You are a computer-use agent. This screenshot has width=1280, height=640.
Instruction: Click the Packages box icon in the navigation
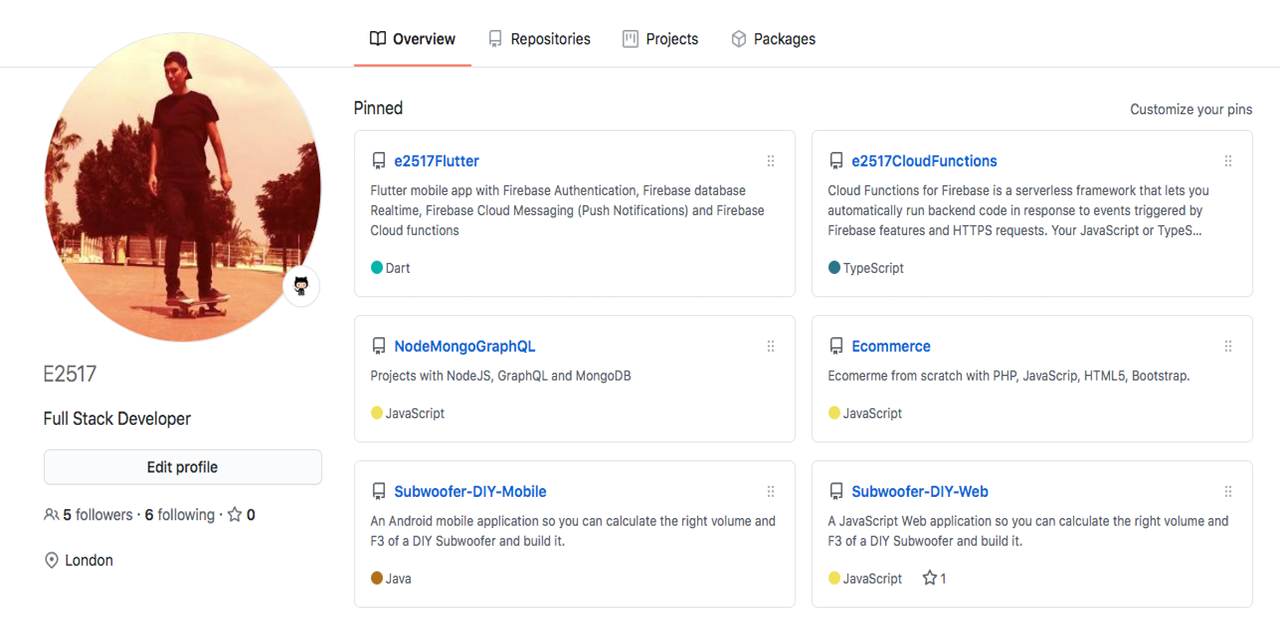(x=739, y=38)
